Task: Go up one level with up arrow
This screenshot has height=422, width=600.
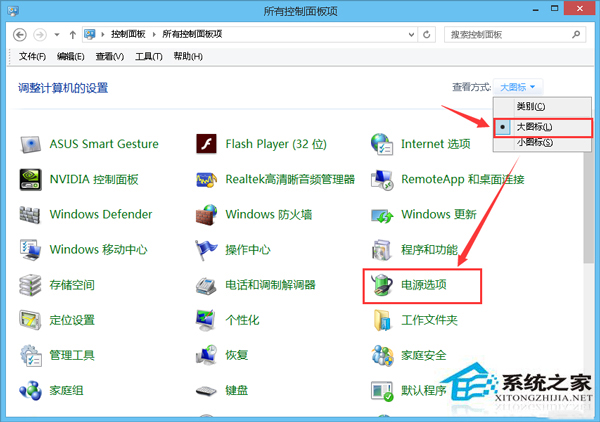Action: click(x=73, y=35)
